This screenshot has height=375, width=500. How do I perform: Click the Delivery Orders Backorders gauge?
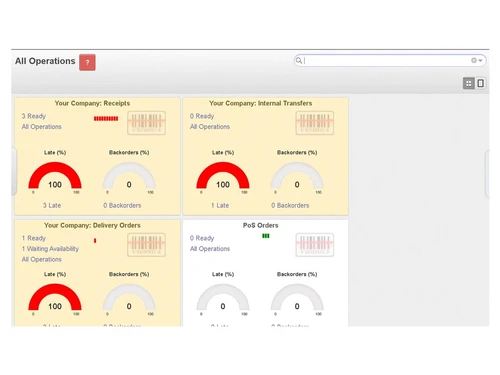129,299
